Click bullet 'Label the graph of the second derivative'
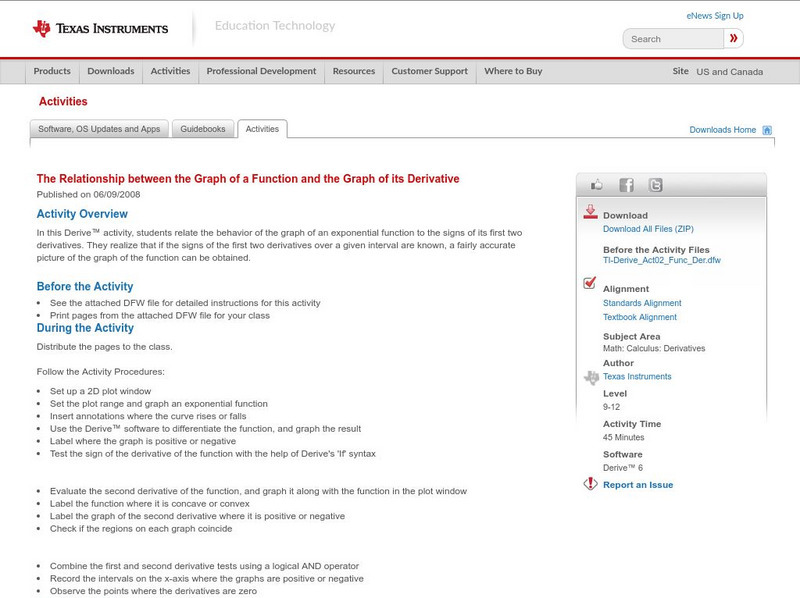Image resolution: width=800 pixels, height=598 pixels. click(197, 516)
